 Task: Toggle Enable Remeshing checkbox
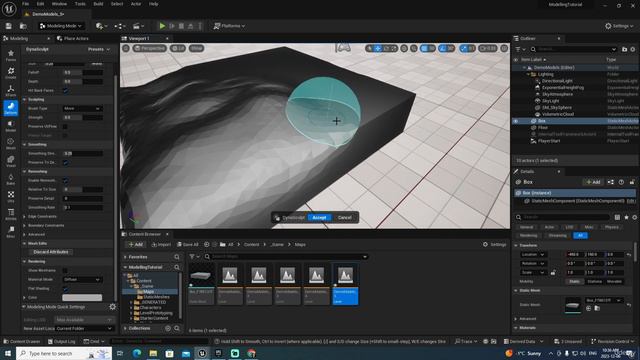click(x=65, y=180)
